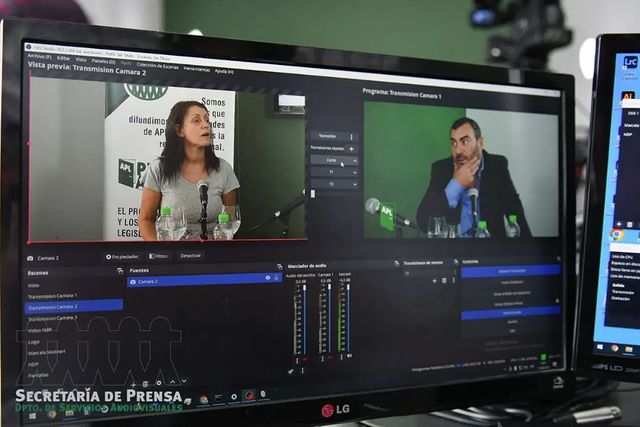
Task: Open Propiedades for the Camara 2 source
Action: tap(122, 257)
